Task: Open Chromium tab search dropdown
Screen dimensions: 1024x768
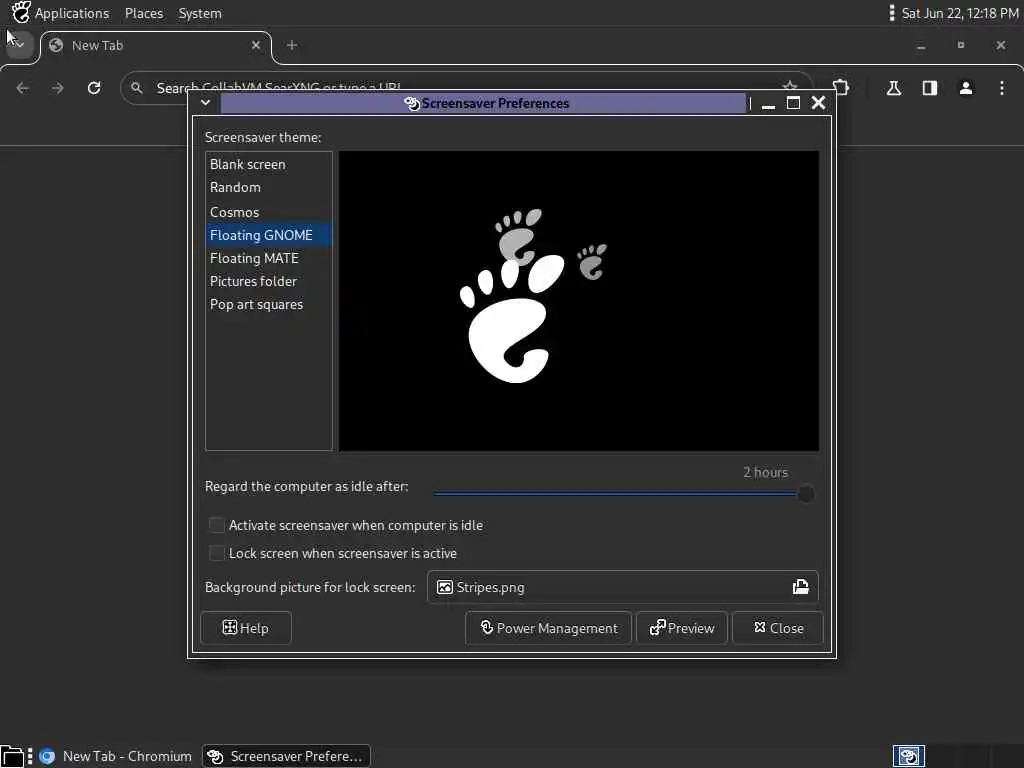Action: click(19, 45)
